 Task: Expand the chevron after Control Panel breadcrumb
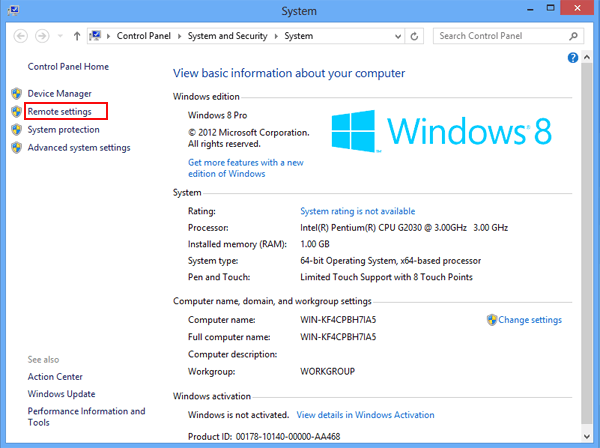click(179, 36)
